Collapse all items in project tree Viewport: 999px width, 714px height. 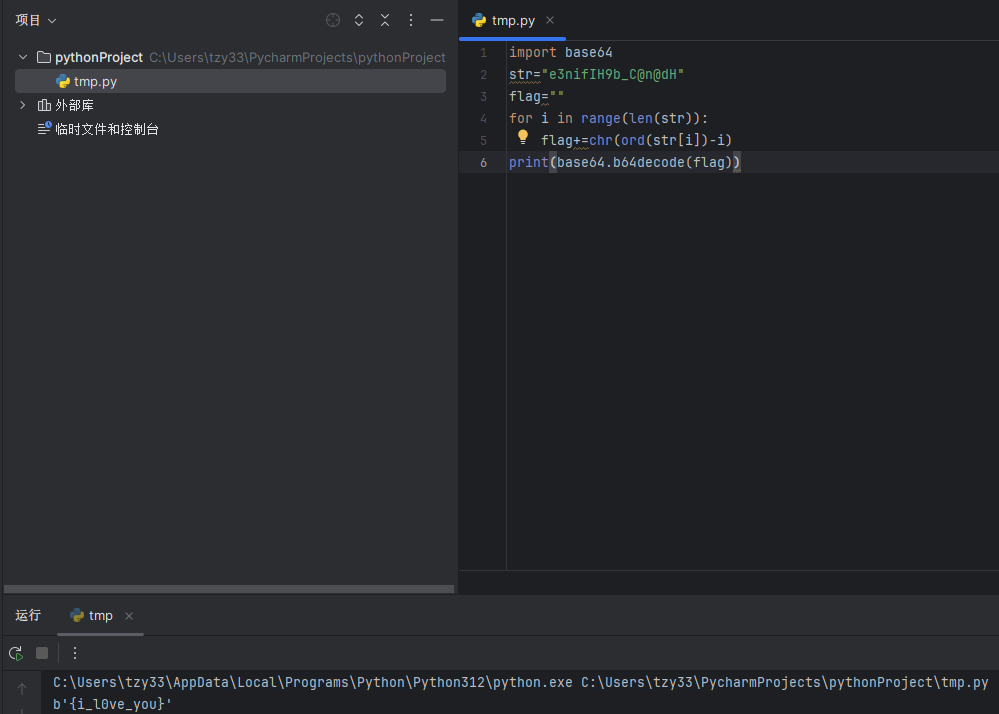click(x=385, y=20)
